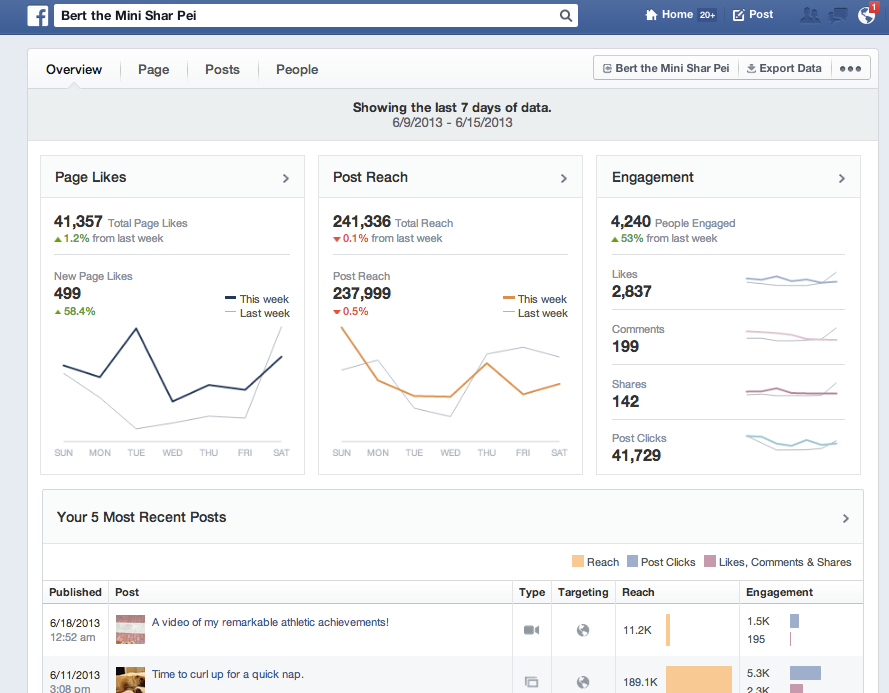889x693 pixels.
Task: Open the athletic achievements video post link
Action: 270,622
